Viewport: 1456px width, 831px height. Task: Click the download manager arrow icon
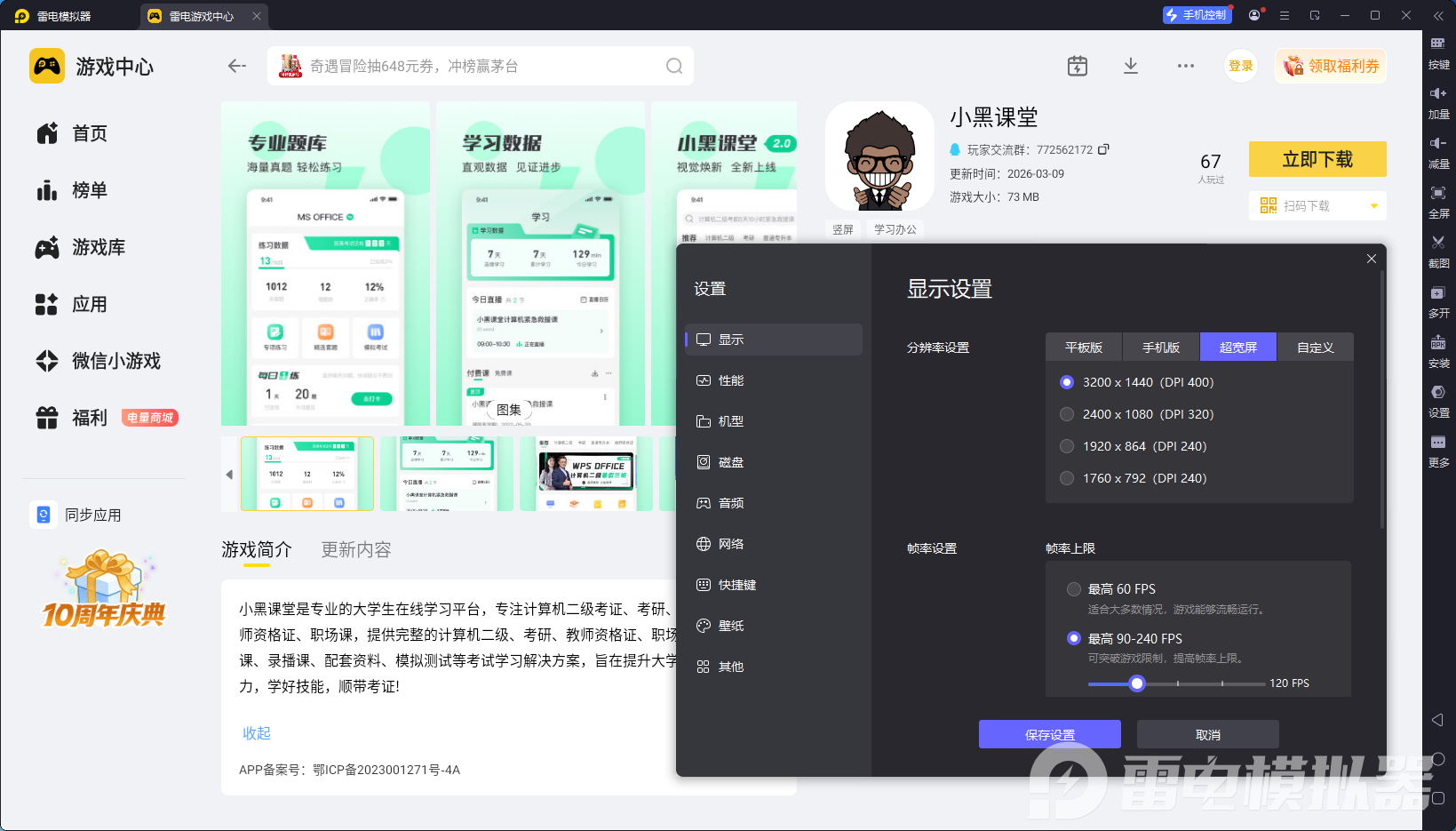pyautogui.click(x=1131, y=66)
